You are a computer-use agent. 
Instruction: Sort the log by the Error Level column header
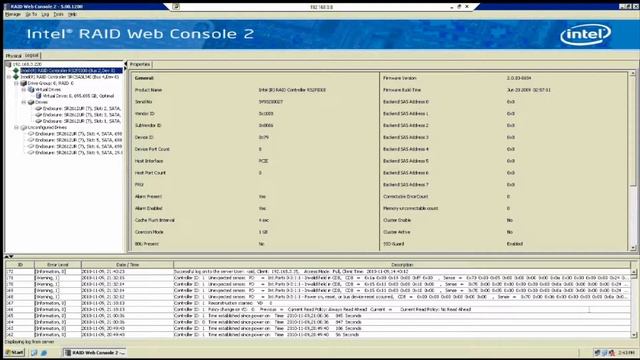58,265
